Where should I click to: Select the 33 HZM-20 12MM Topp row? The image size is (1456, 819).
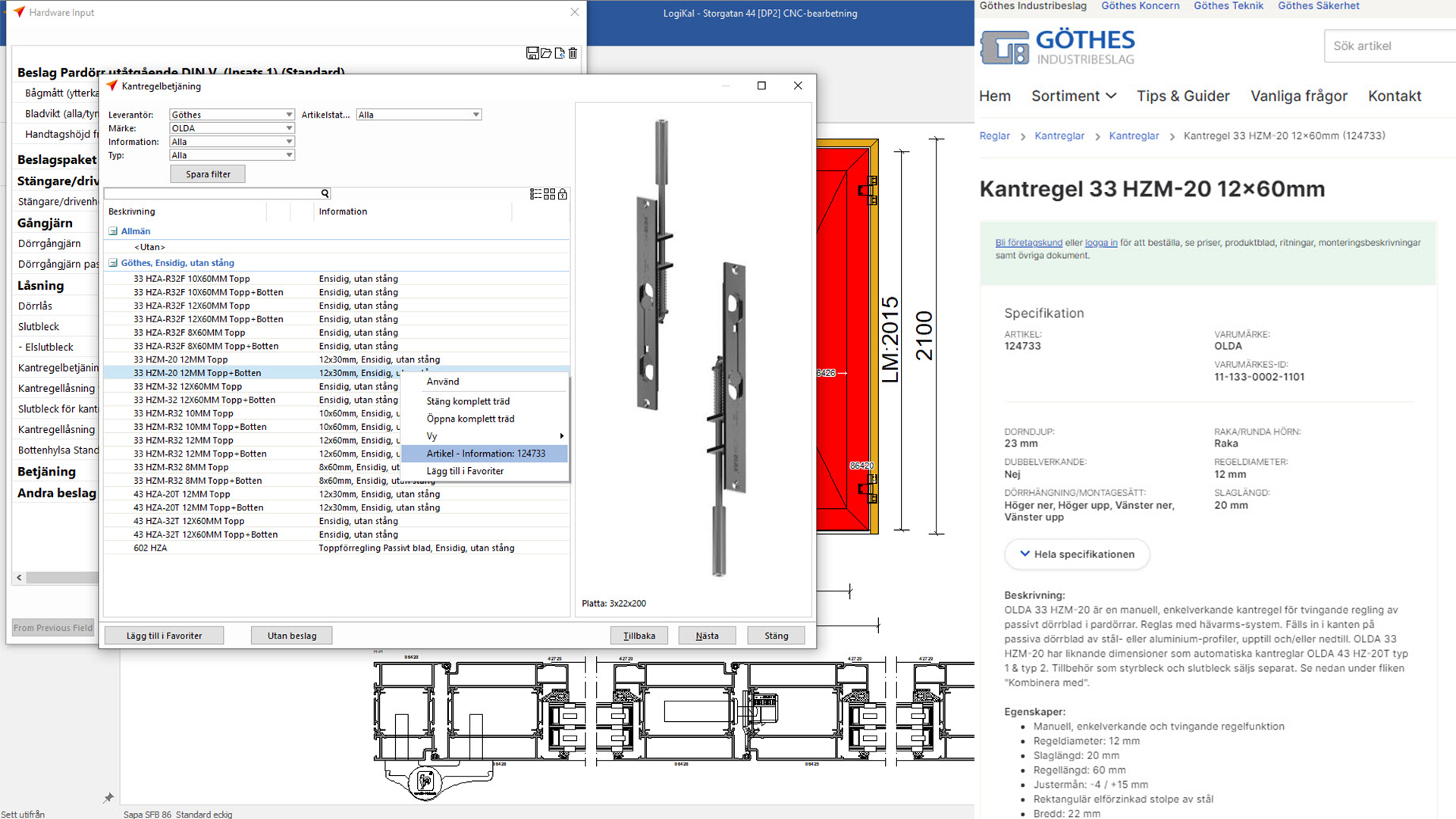[337, 359]
